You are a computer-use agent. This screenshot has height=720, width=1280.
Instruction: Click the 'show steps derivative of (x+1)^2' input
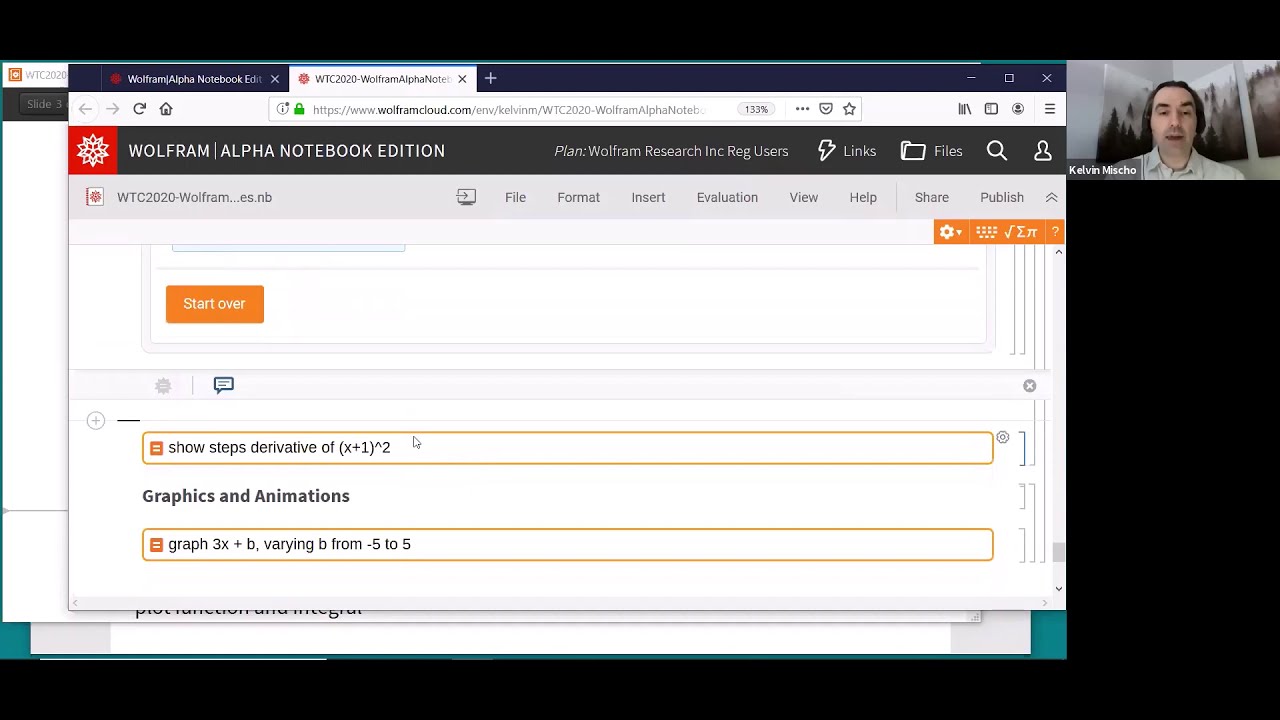click(x=568, y=447)
